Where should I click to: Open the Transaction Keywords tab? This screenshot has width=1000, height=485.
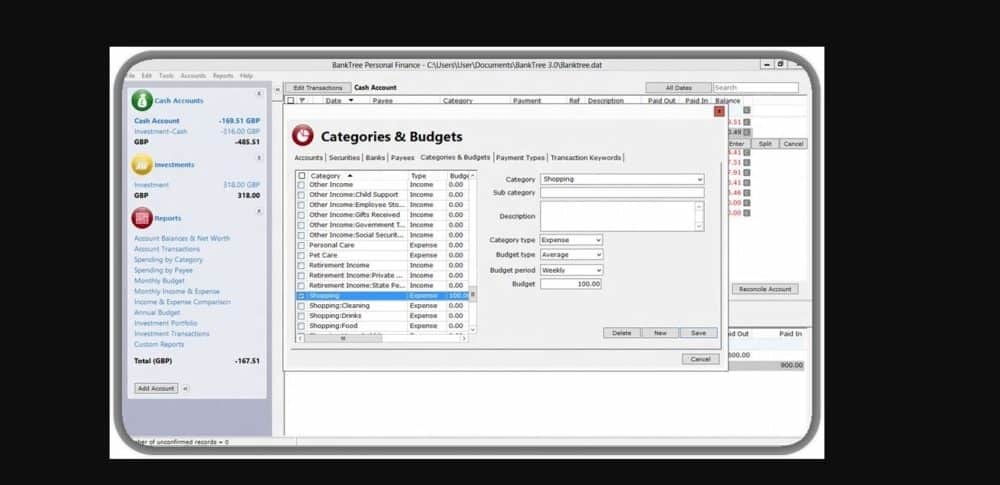pos(586,158)
